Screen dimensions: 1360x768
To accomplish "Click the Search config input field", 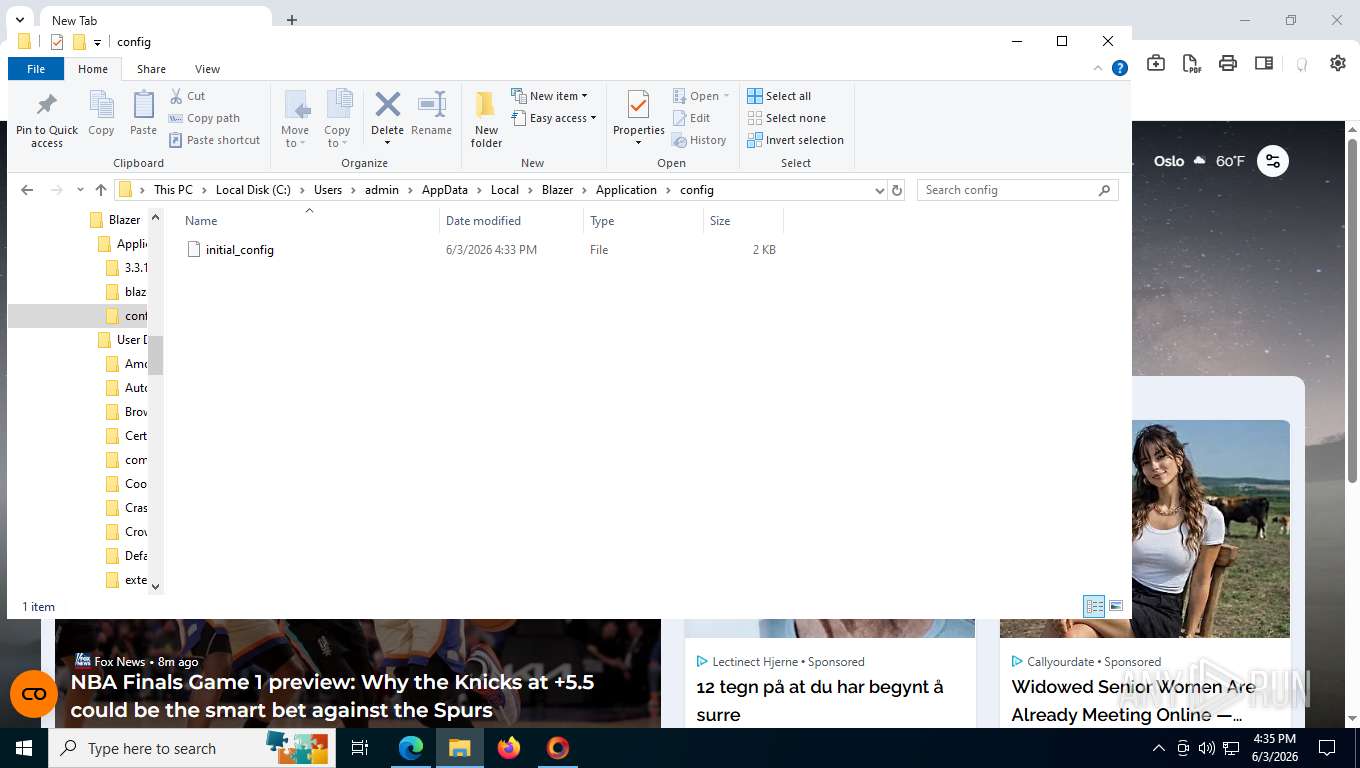I will click(x=1017, y=190).
